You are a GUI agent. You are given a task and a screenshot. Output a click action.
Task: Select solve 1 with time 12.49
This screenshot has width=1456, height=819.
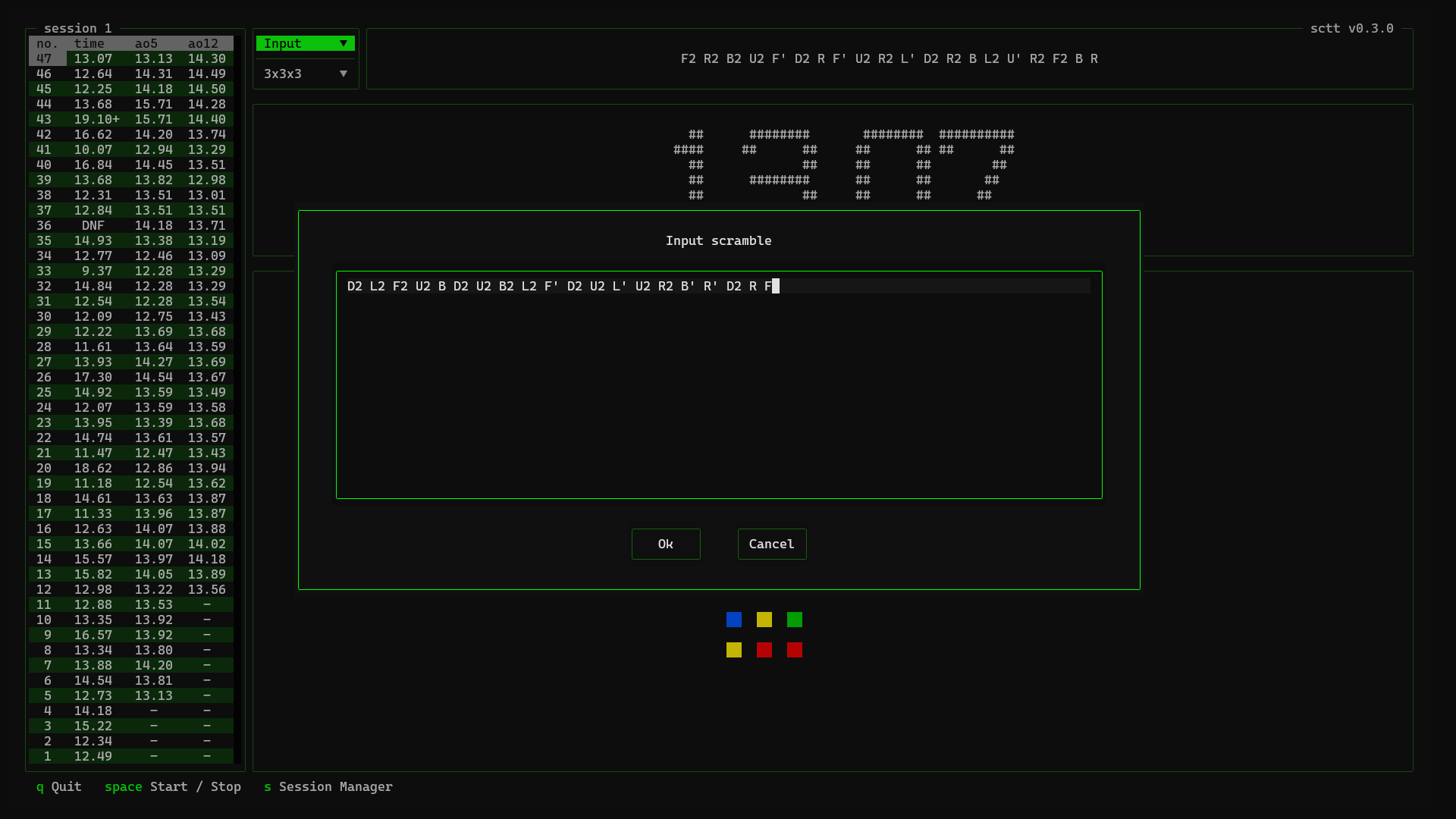[131, 756]
